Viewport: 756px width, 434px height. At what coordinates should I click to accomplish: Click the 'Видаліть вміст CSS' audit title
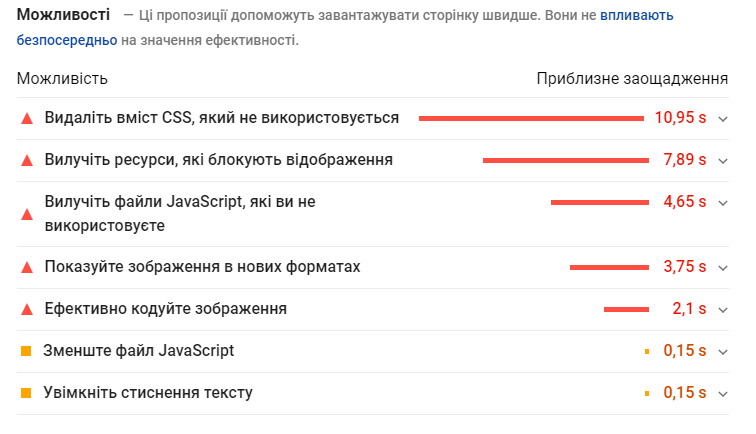(222, 118)
